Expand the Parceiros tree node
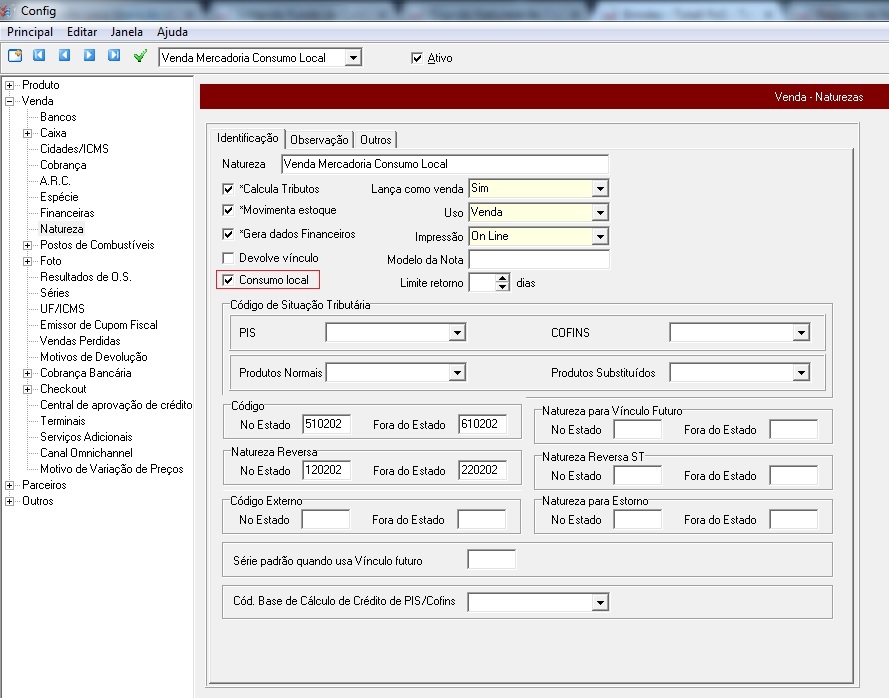Image resolution: width=889 pixels, height=698 pixels. pyautogui.click(x=10, y=485)
